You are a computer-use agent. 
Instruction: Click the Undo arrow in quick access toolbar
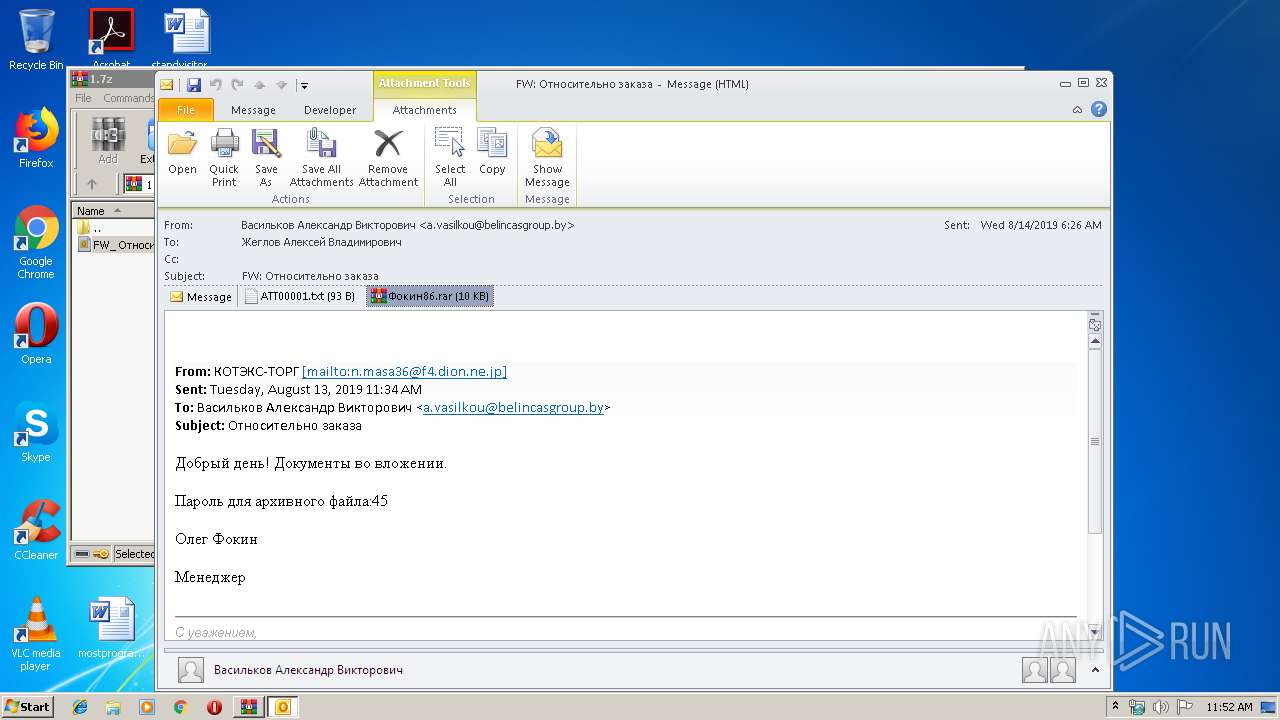pos(215,85)
